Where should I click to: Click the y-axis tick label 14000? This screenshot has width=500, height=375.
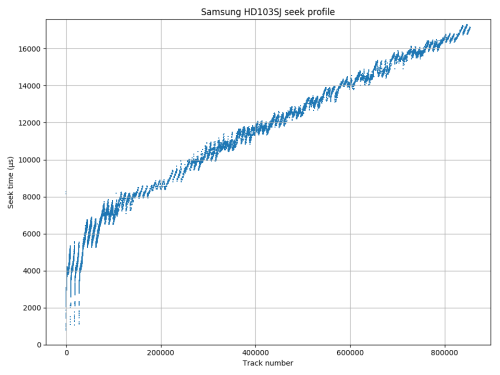point(29,86)
